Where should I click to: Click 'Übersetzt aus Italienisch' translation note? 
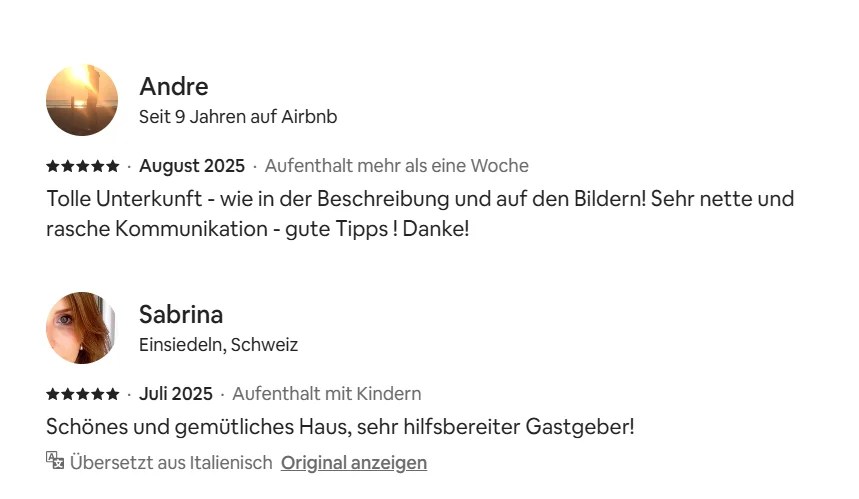click(171, 462)
